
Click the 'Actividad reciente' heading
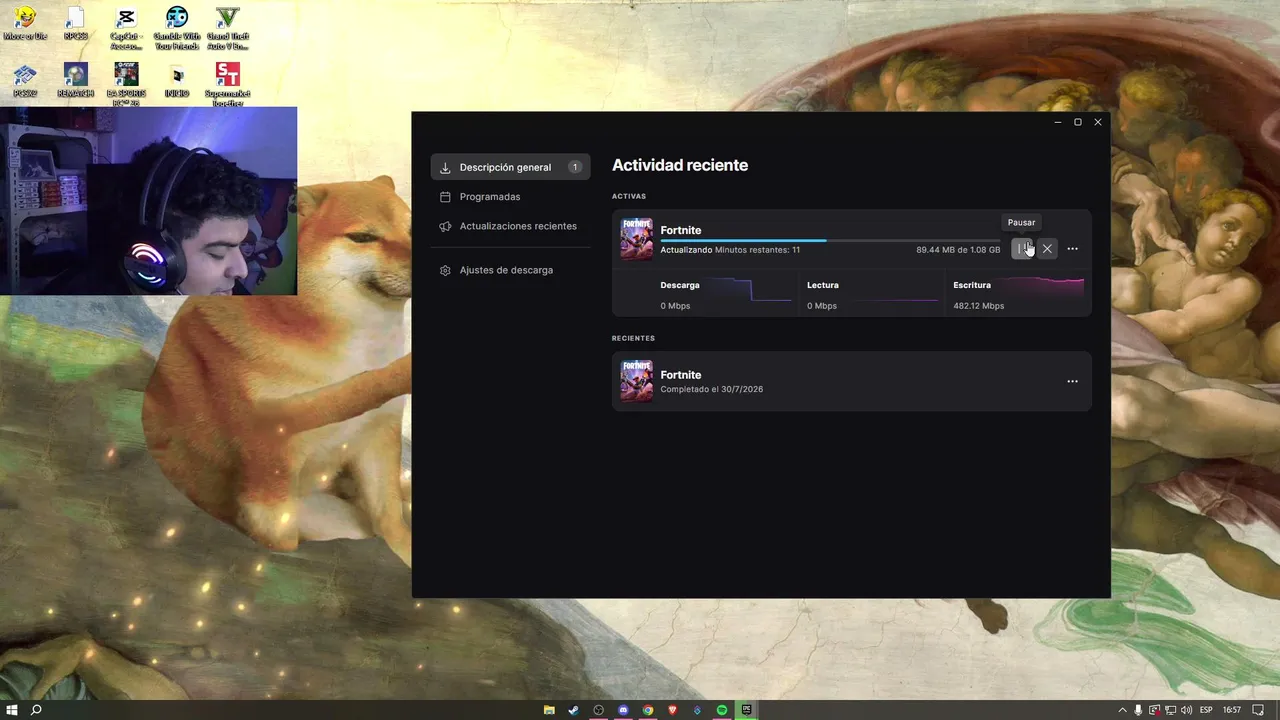pyautogui.click(x=680, y=165)
